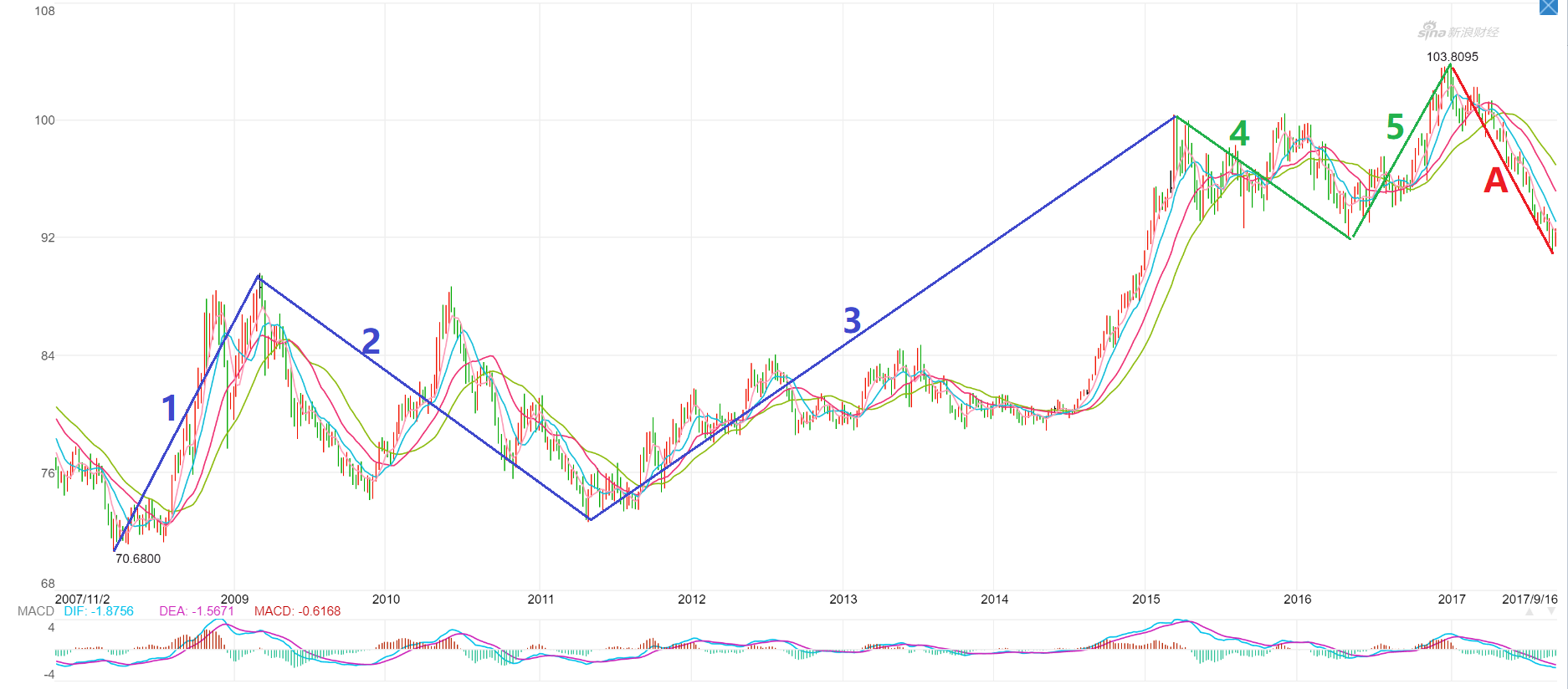Click the gray MACD indicator title
Image resolution: width=1568 pixels, height=689 pixels.
tap(35, 611)
